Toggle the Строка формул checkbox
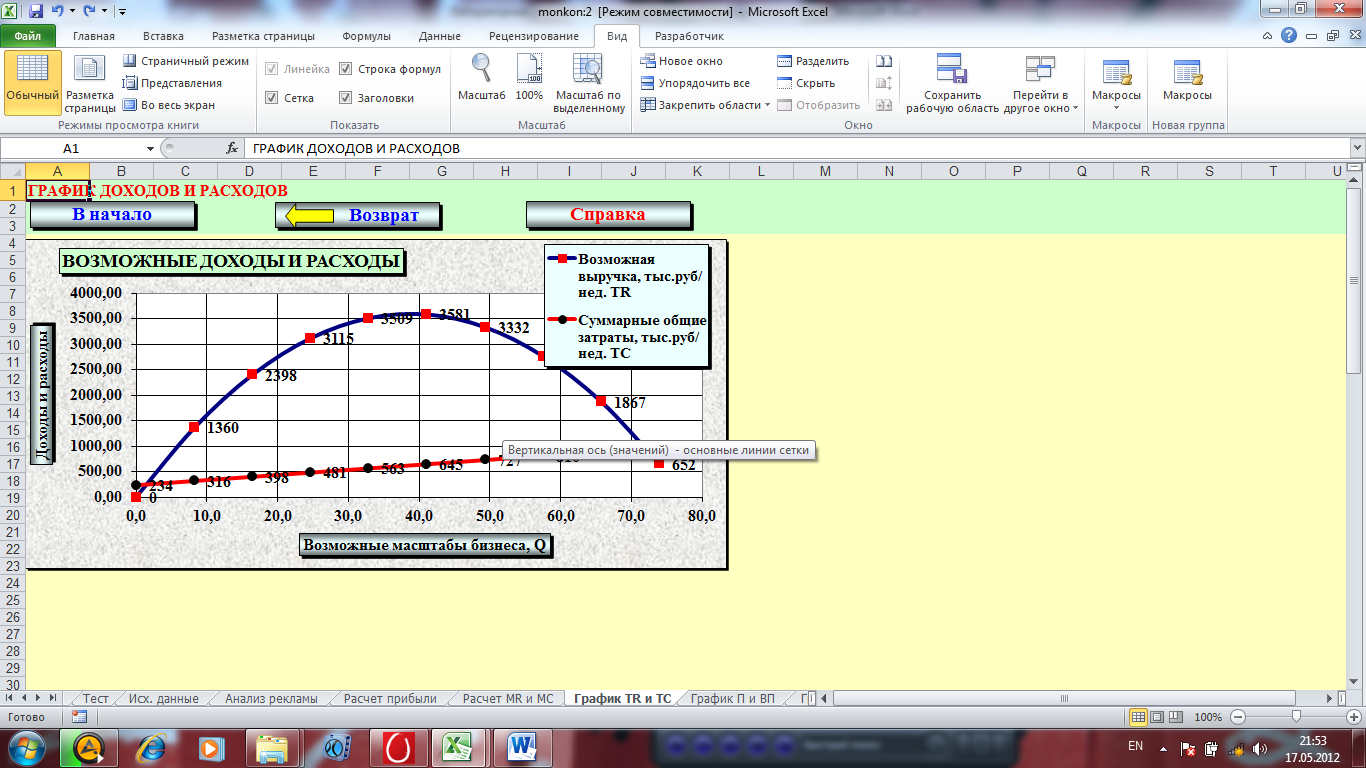 coord(346,70)
